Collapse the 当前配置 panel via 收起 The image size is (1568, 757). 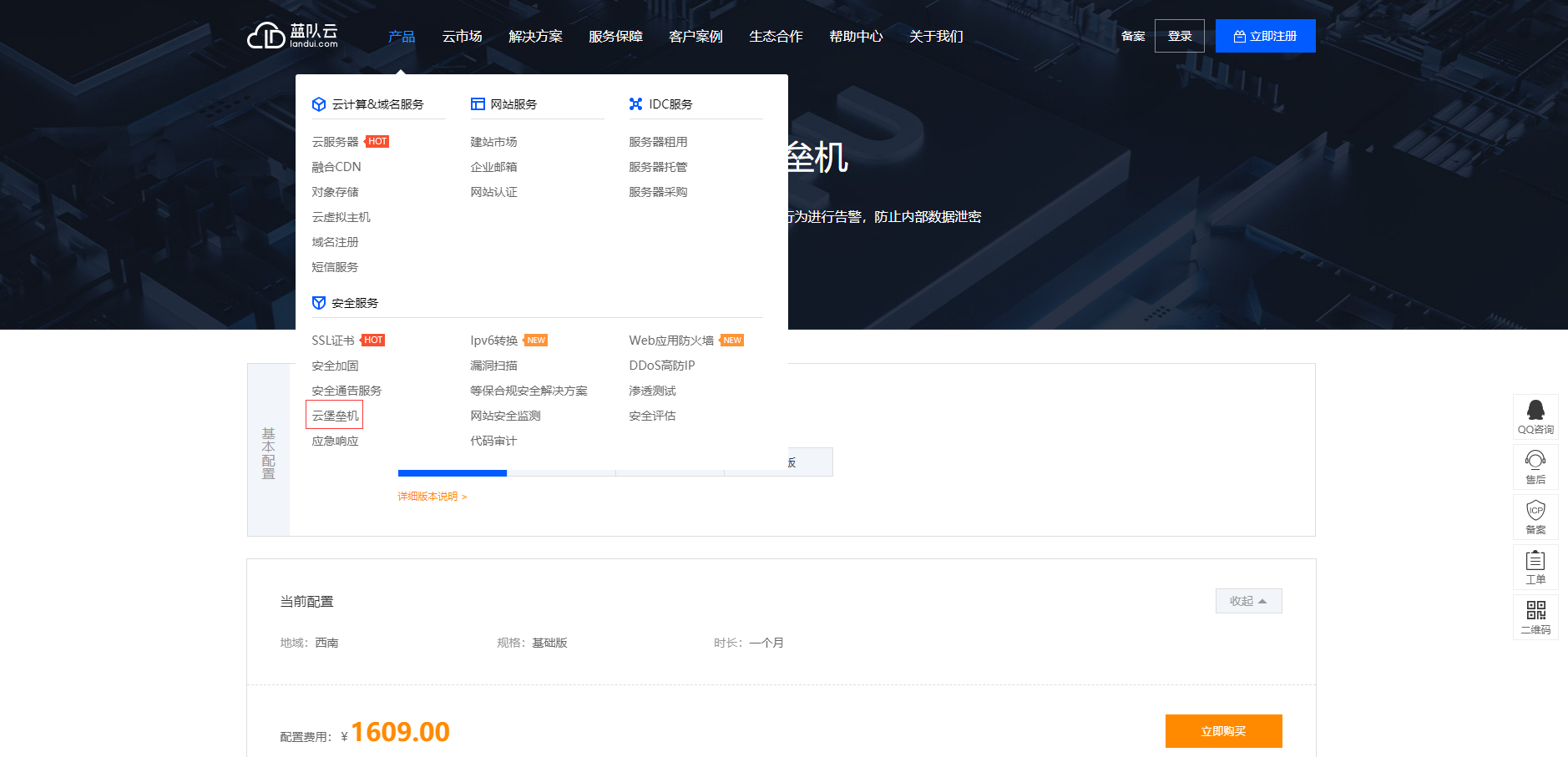(1247, 600)
